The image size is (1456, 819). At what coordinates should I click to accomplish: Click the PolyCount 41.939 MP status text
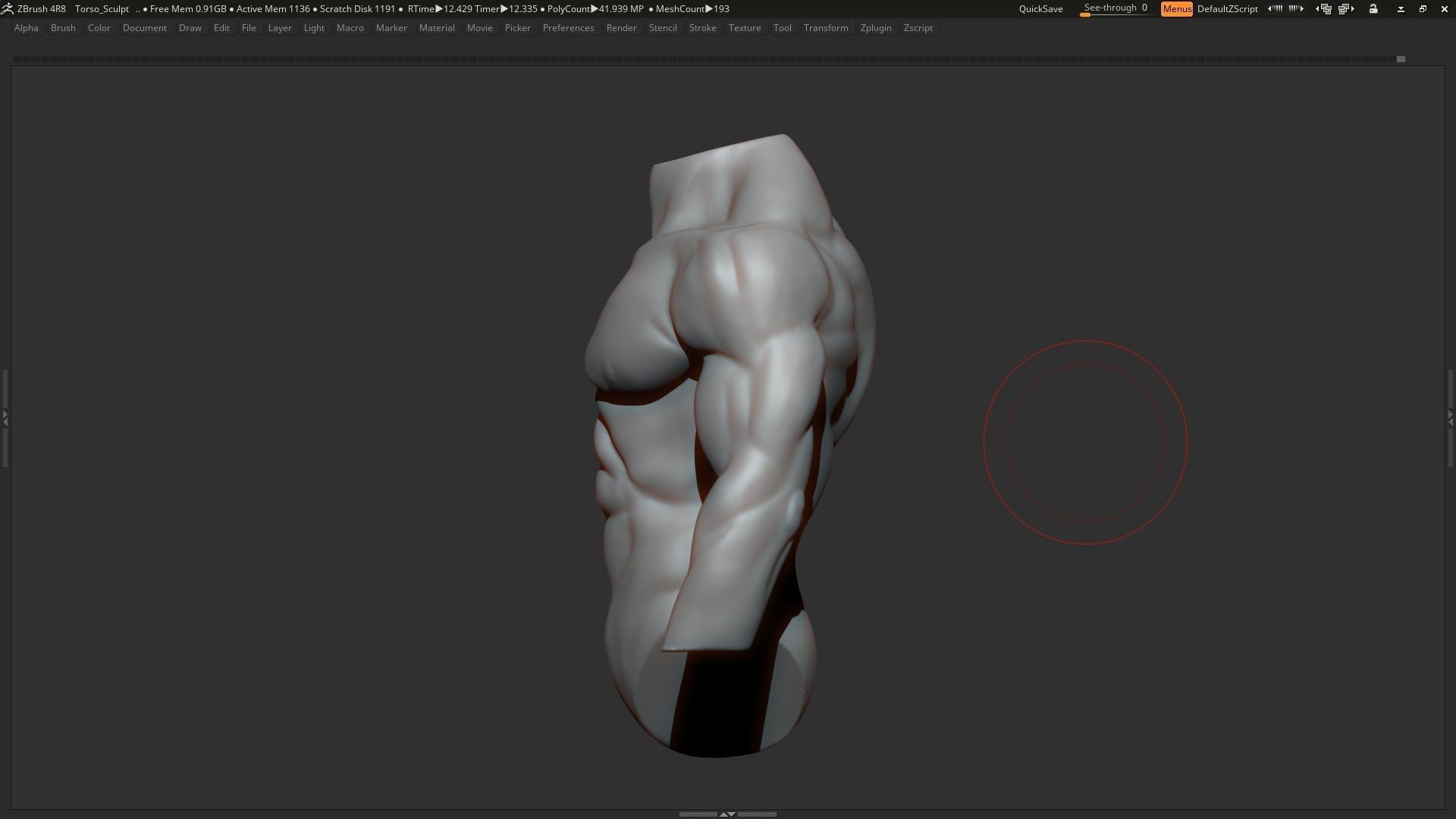pos(595,9)
